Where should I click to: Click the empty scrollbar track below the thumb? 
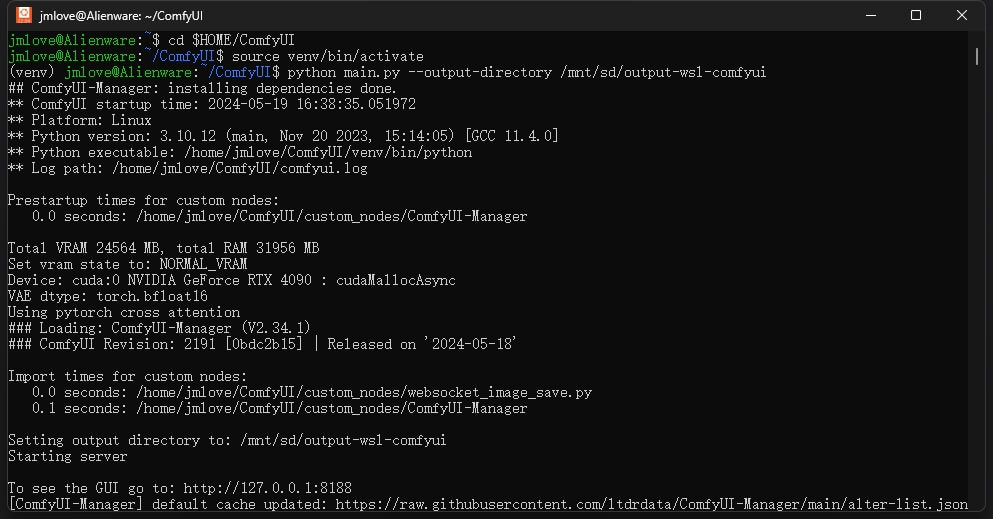click(x=977, y=285)
